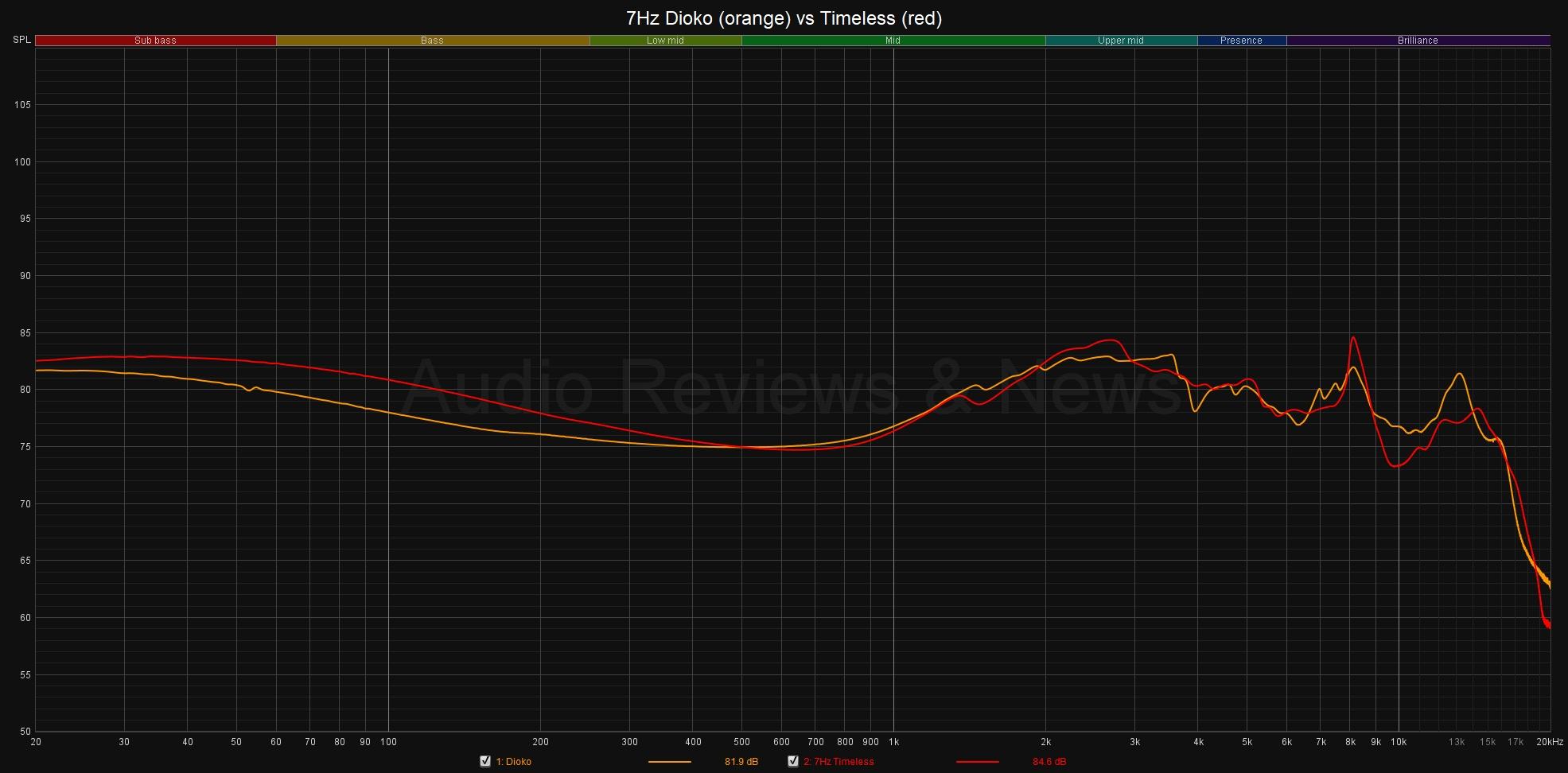The width and height of the screenshot is (1568, 773).
Task: Select the Sub bass frequency band
Action: coord(155,41)
